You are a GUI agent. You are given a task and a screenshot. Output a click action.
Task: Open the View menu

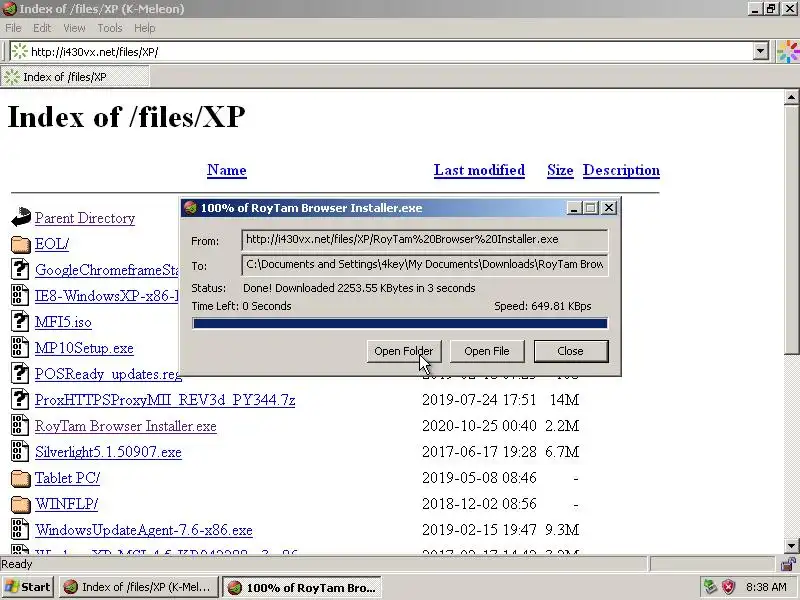click(74, 28)
